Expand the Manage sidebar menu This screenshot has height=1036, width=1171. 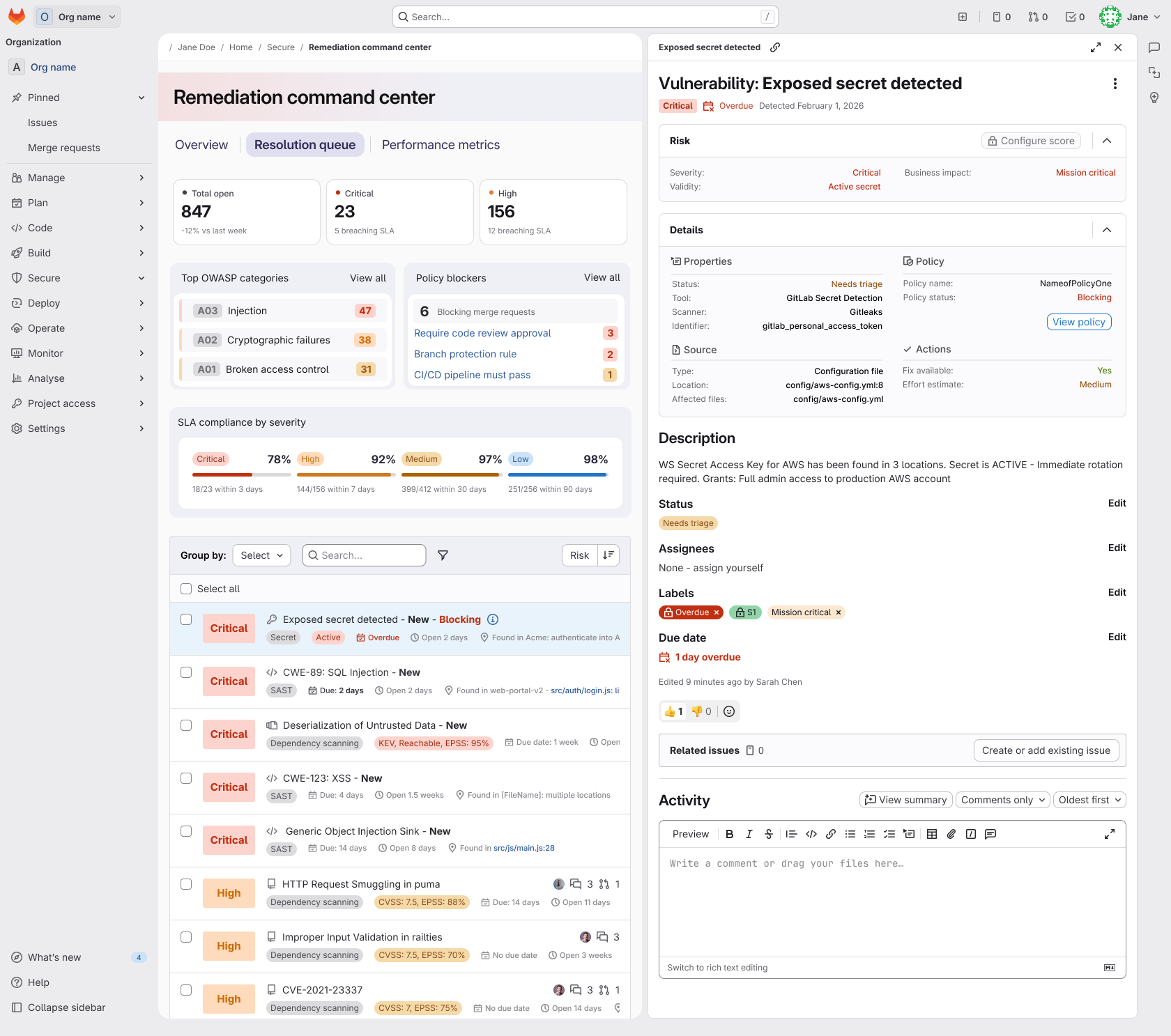78,178
